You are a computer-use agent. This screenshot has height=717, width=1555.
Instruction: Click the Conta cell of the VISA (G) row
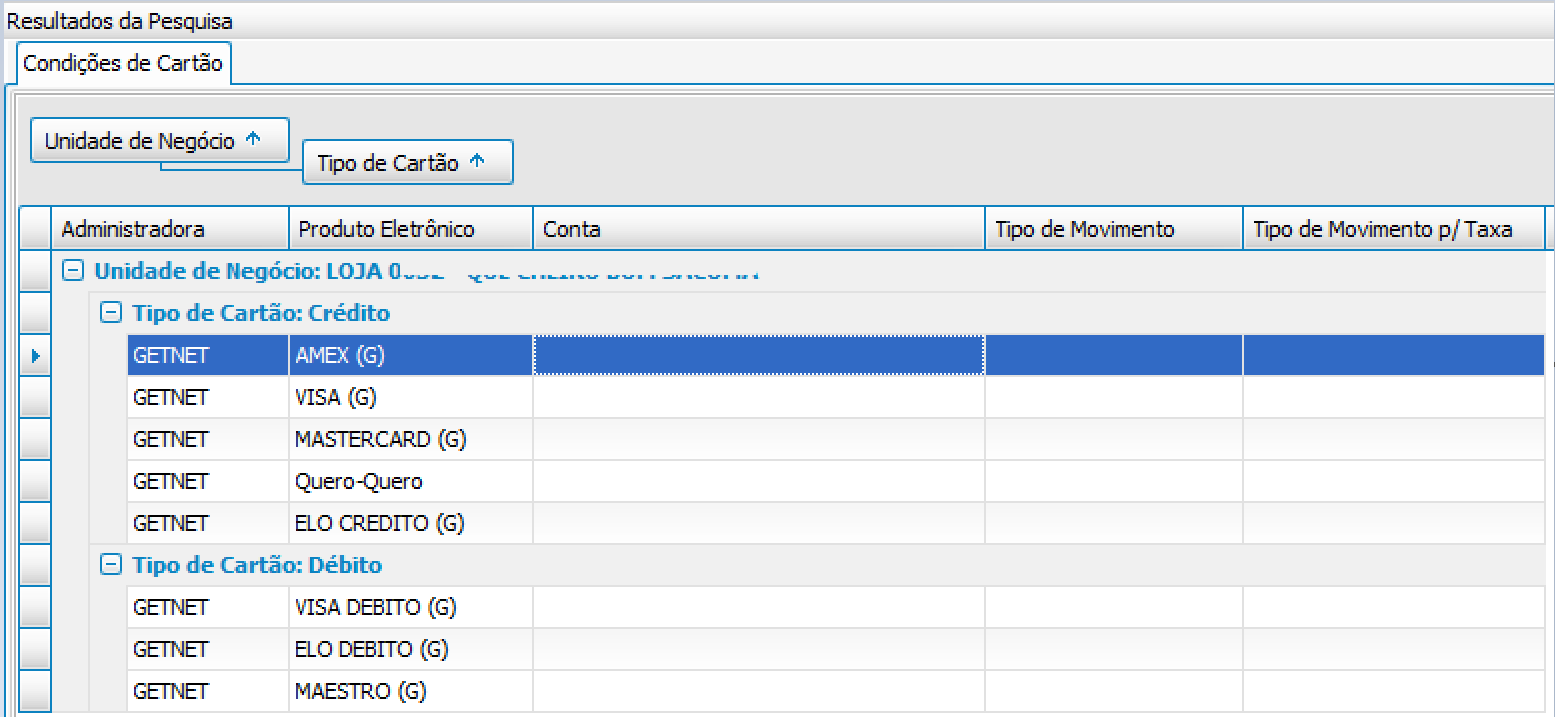click(759, 397)
